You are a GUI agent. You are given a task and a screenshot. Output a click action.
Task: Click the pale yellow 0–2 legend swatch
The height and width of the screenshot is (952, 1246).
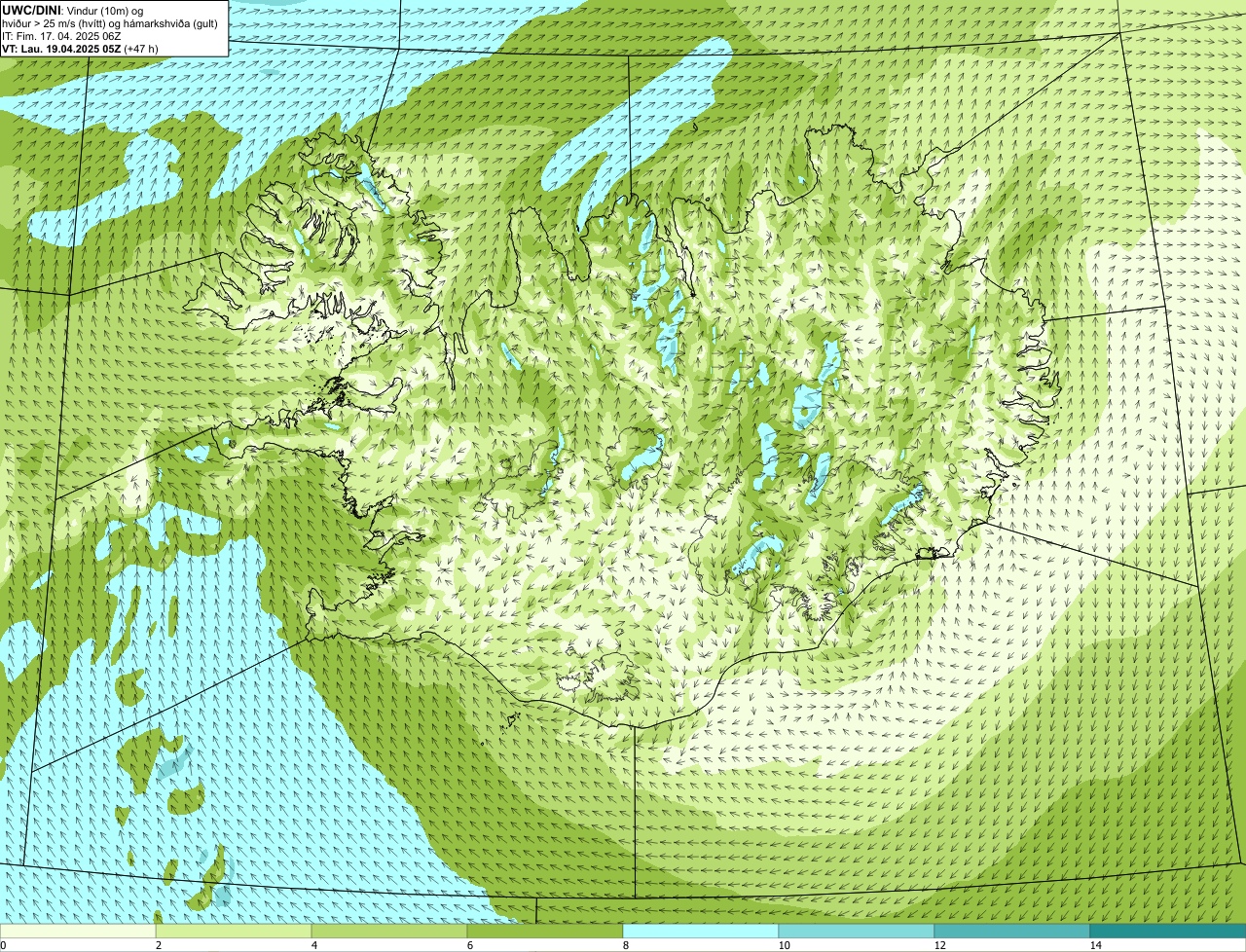pyautogui.click(x=78, y=931)
